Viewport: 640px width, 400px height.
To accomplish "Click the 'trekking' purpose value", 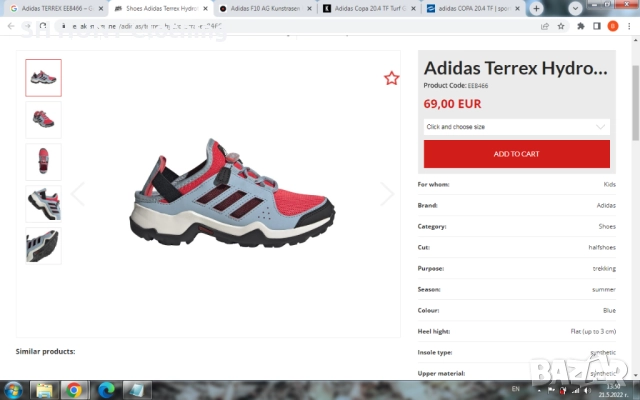I will 604,269.
